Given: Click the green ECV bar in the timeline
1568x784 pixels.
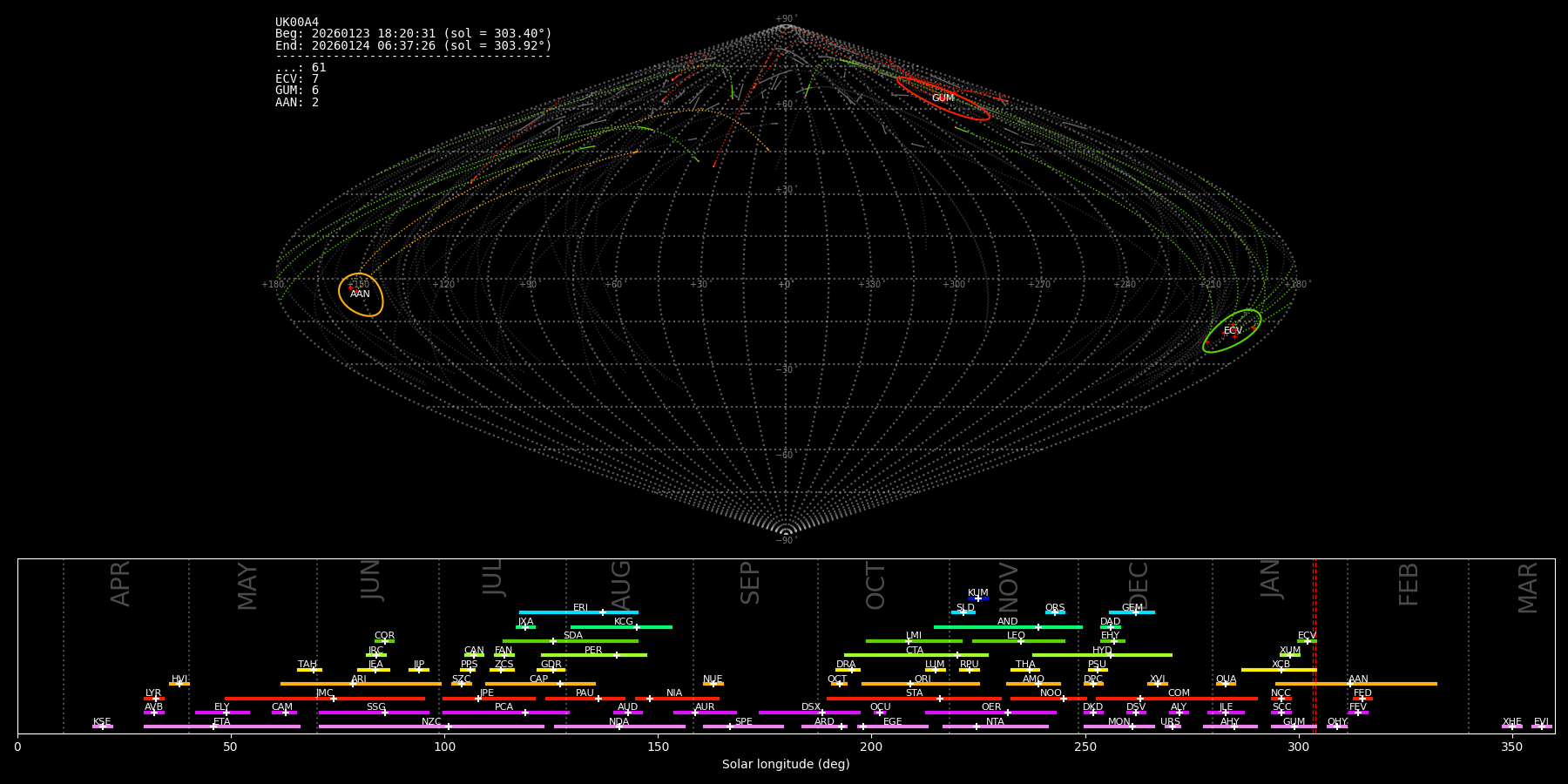Looking at the screenshot, I should point(1307,641).
